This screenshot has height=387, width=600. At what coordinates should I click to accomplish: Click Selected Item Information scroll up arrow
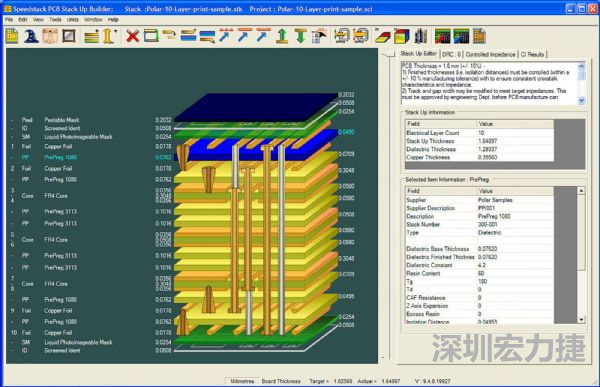pyautogui.click(x=581, y=191)
